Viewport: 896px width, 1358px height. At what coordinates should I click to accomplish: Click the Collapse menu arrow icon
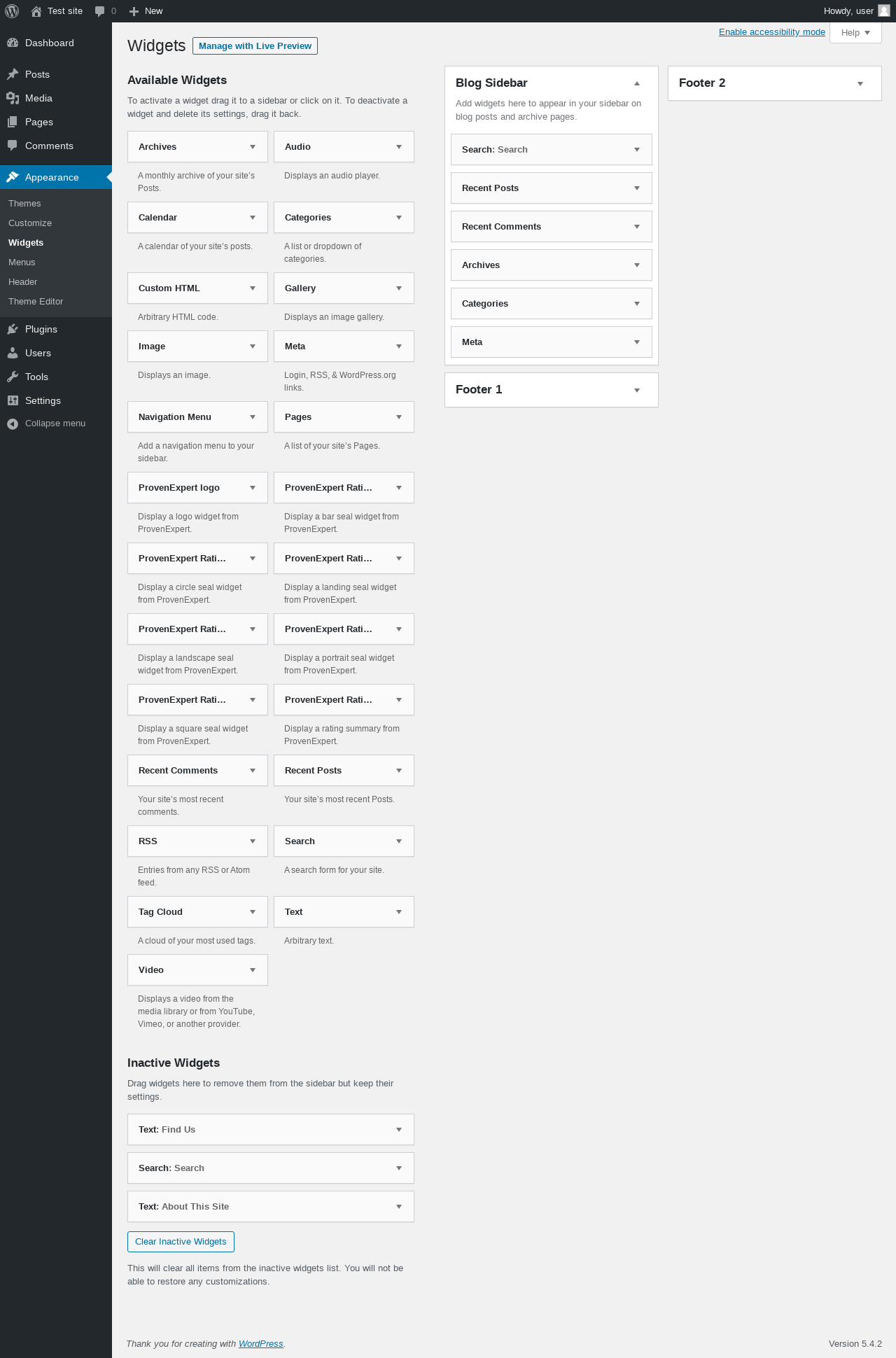click(x=13, y=423)
